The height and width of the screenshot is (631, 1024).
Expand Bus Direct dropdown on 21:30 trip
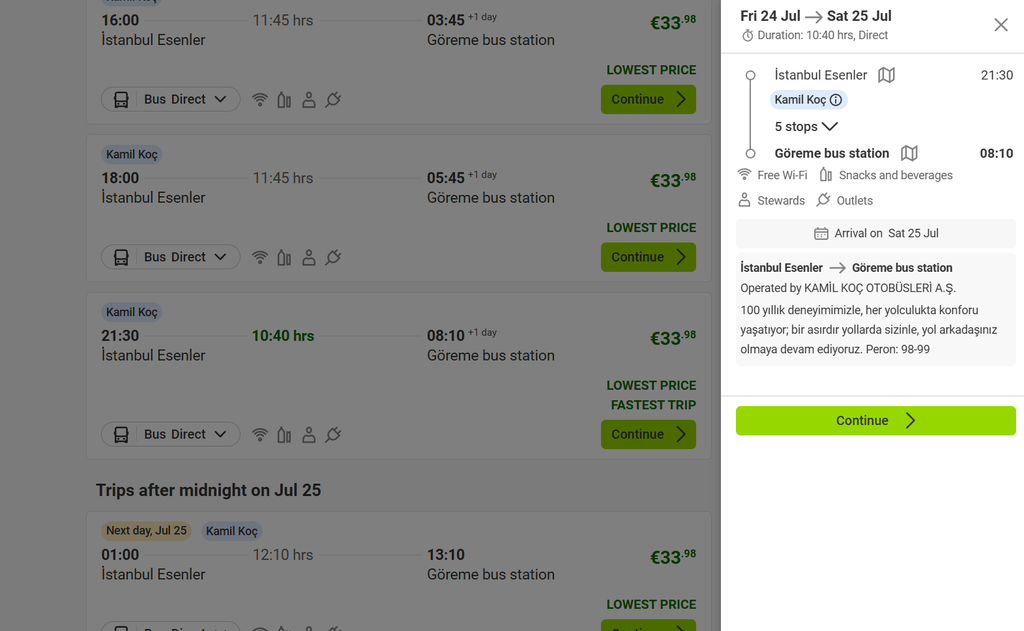tap(170, 434)
